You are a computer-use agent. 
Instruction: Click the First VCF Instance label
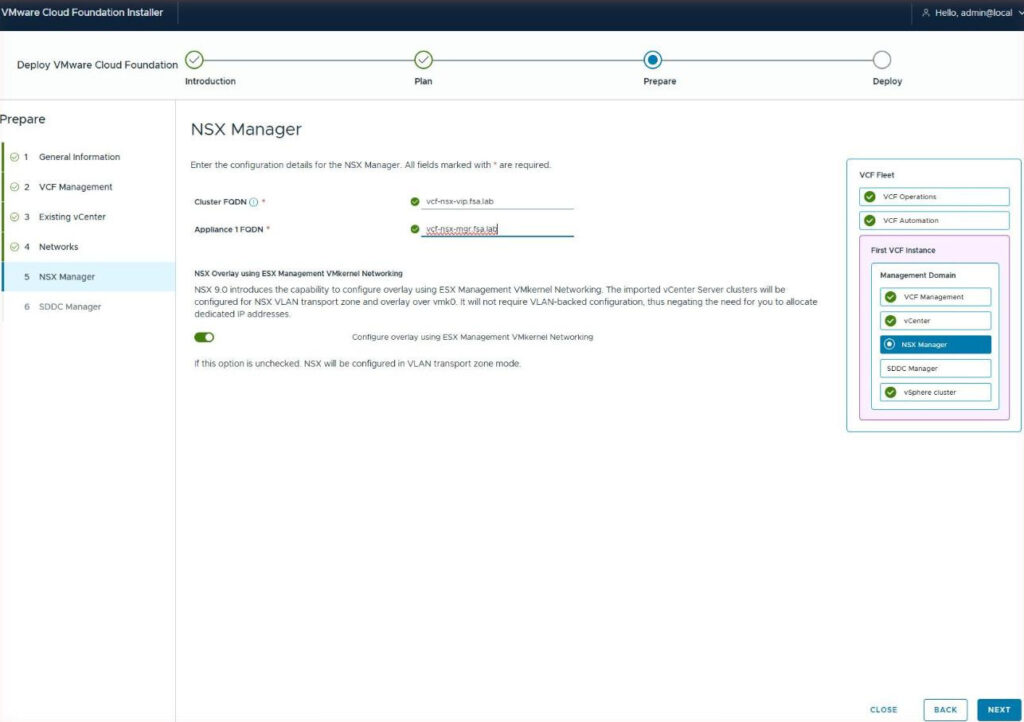903,251
